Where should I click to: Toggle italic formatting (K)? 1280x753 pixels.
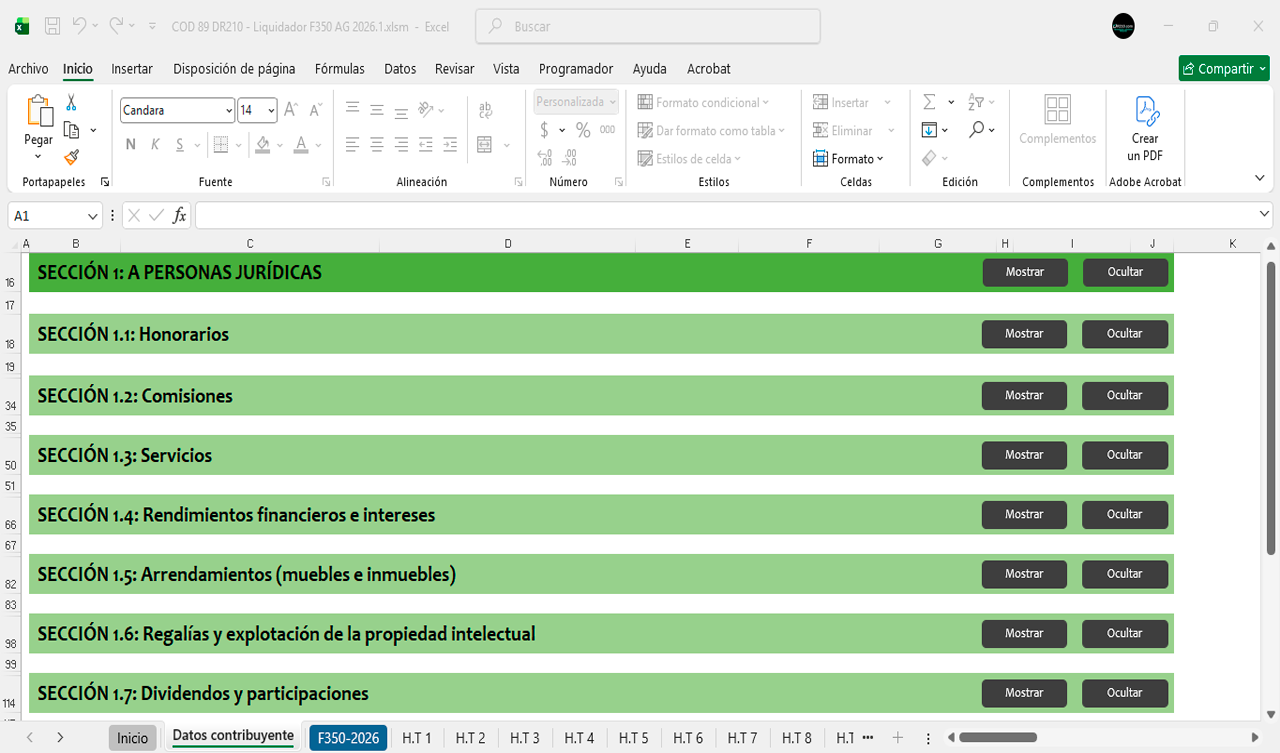155,144
